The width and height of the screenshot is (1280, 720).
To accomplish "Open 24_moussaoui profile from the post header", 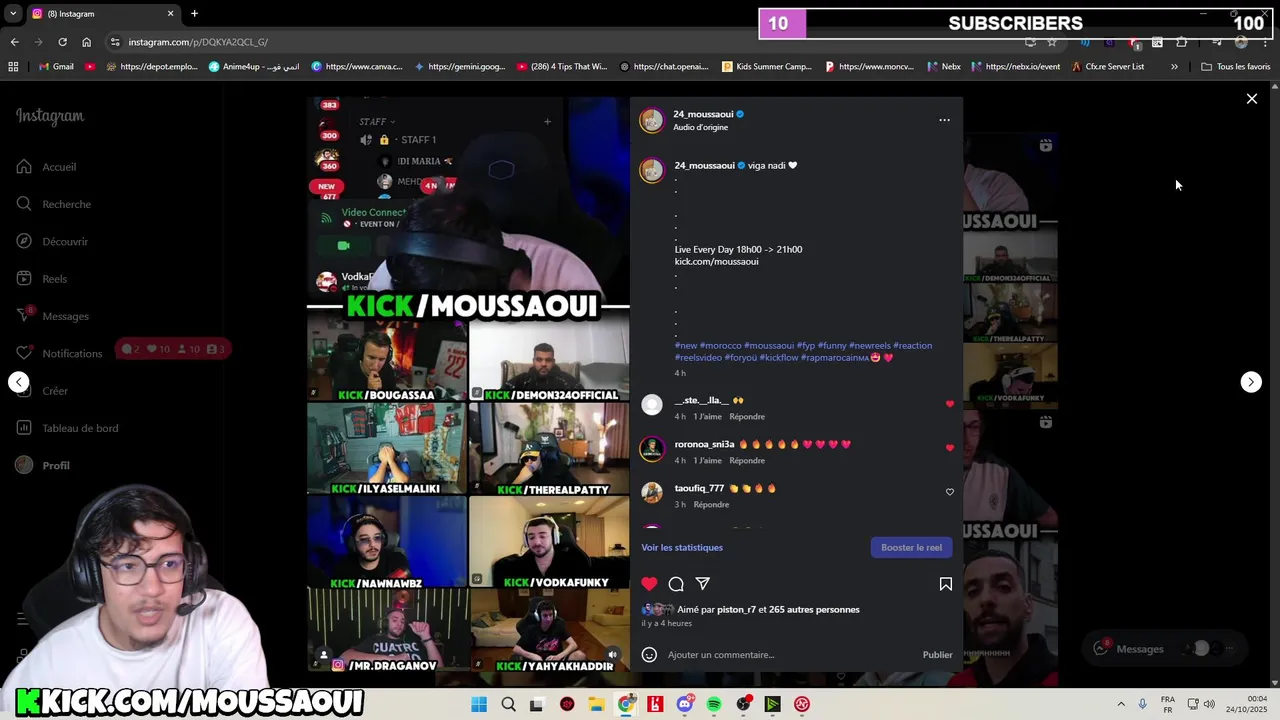I will 703,114.
